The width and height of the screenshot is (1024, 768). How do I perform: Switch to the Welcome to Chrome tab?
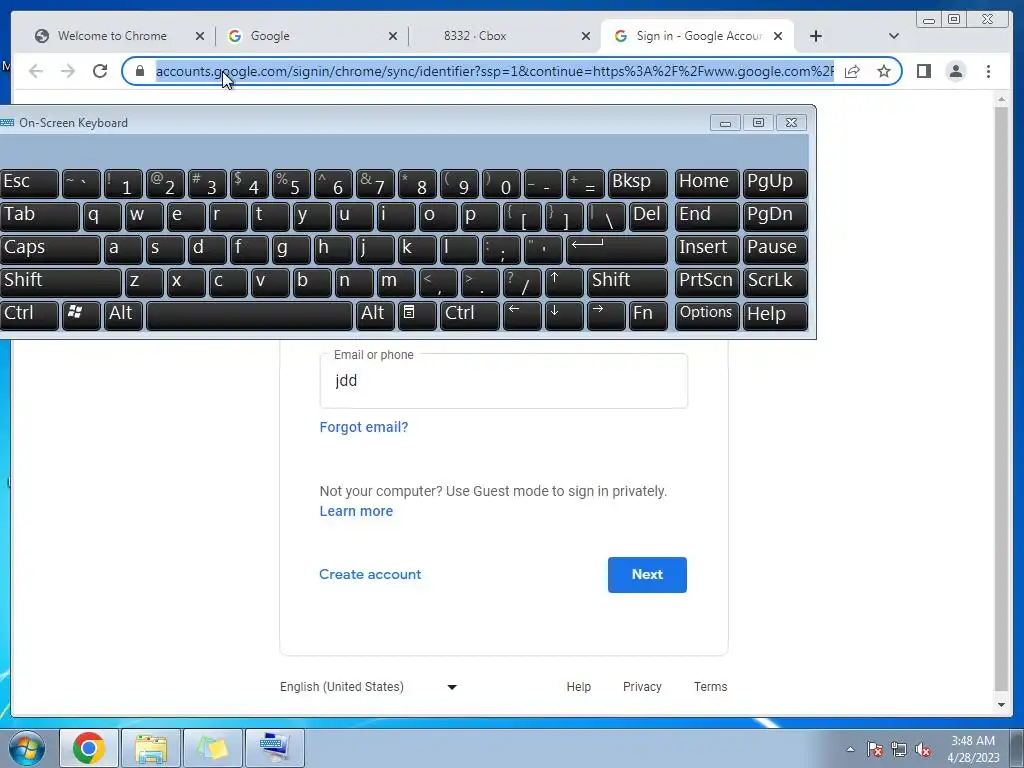point(112,36)
